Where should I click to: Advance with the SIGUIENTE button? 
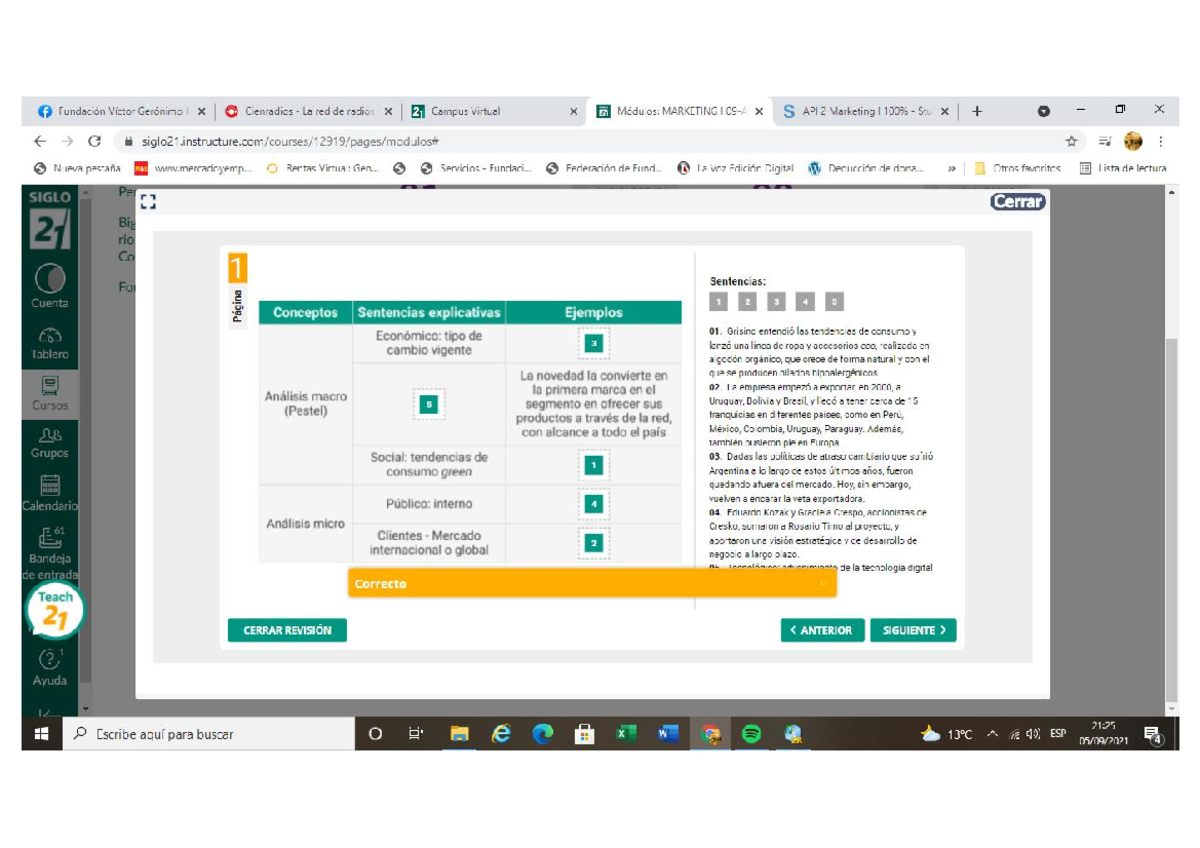913,630
